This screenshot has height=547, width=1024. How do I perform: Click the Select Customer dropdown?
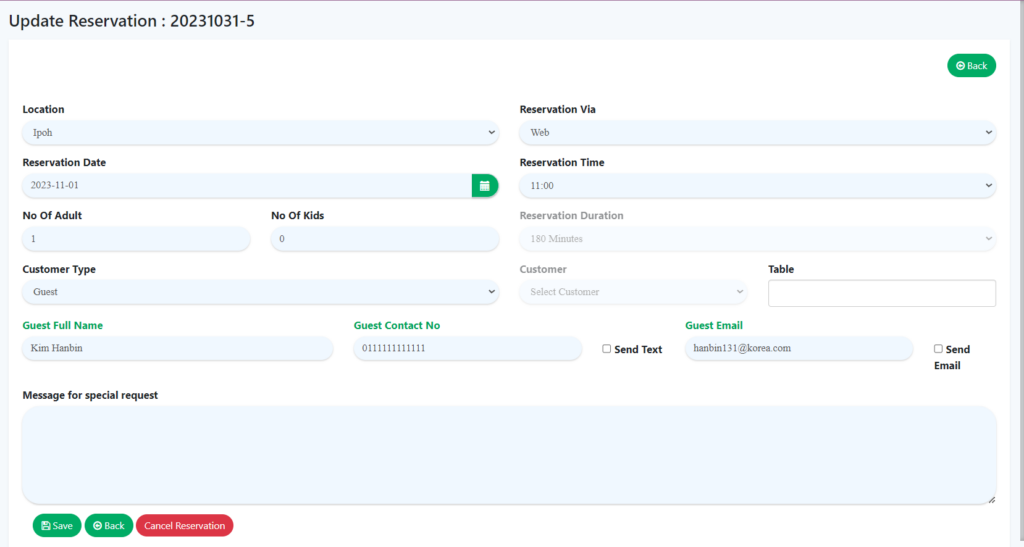(x=633, y=292)
